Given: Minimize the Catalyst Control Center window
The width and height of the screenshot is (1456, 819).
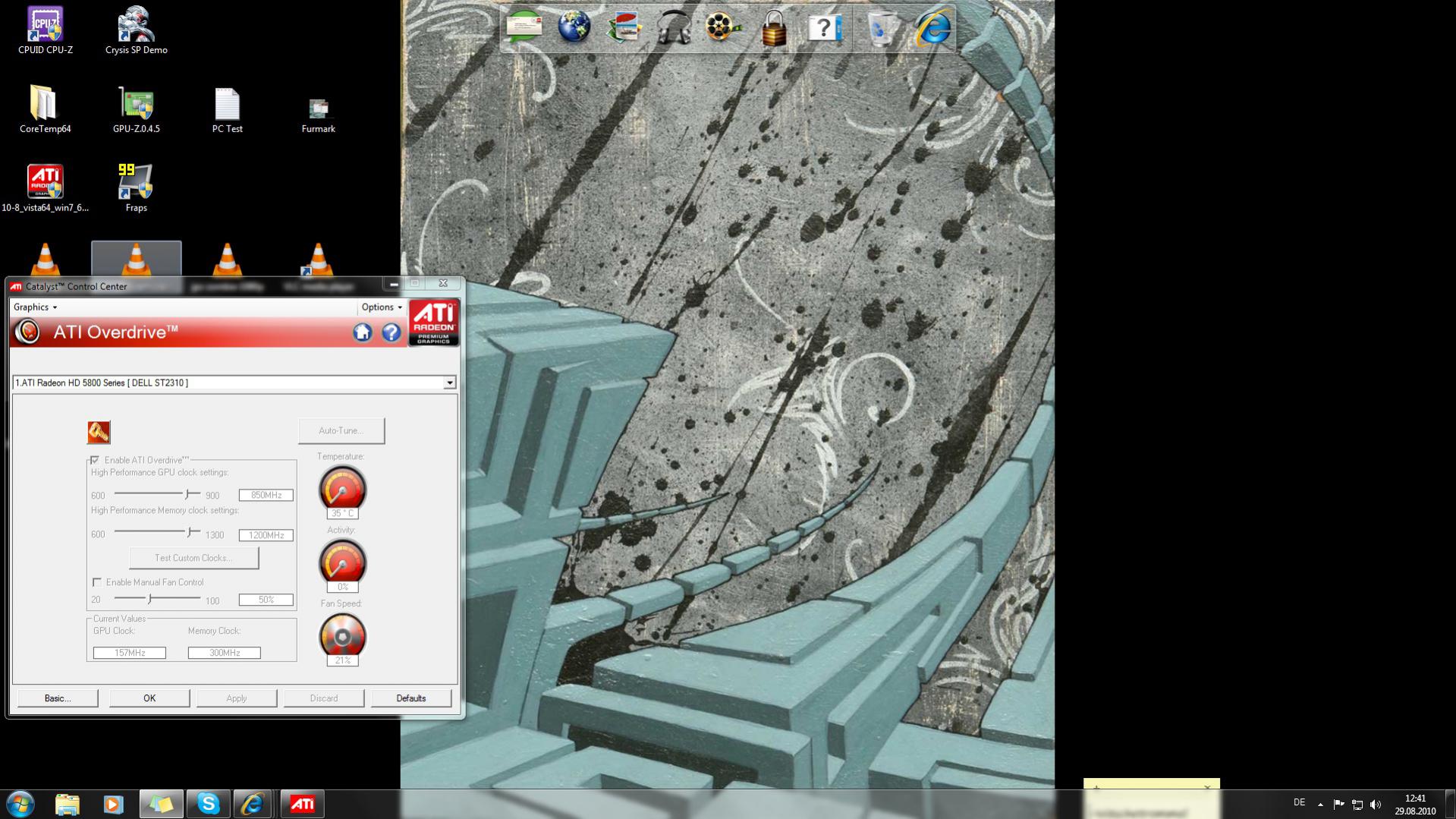Looking at the screenshot, I should 394,284.
